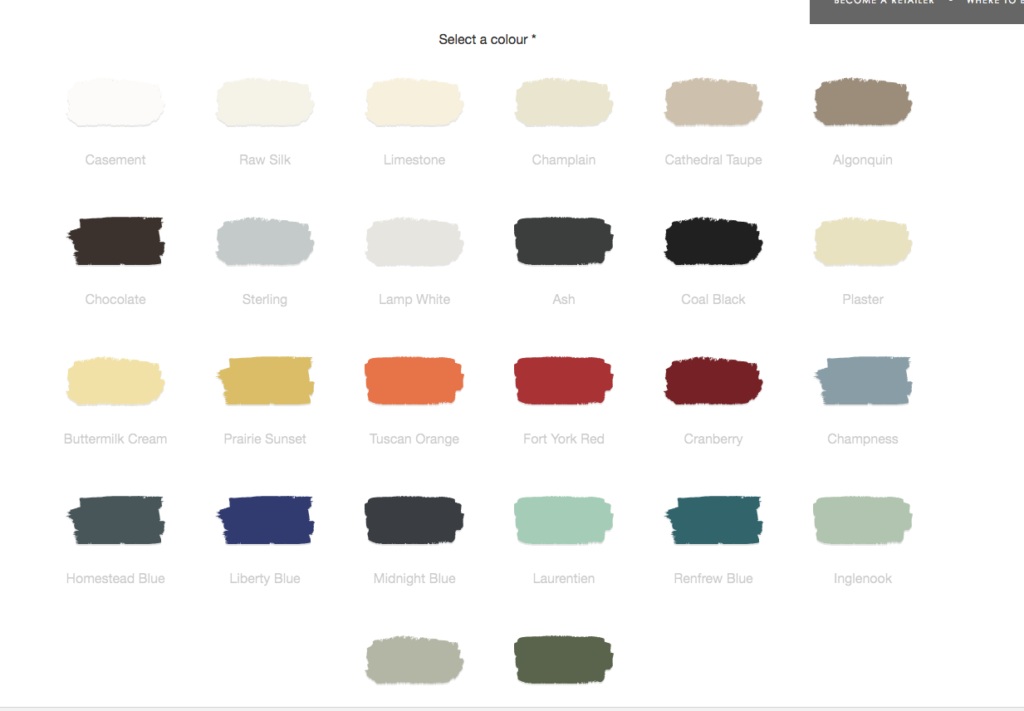Click the "Inglenook" label text
This screenshot has width=1024, height=711.
click(x=863, y=578)
